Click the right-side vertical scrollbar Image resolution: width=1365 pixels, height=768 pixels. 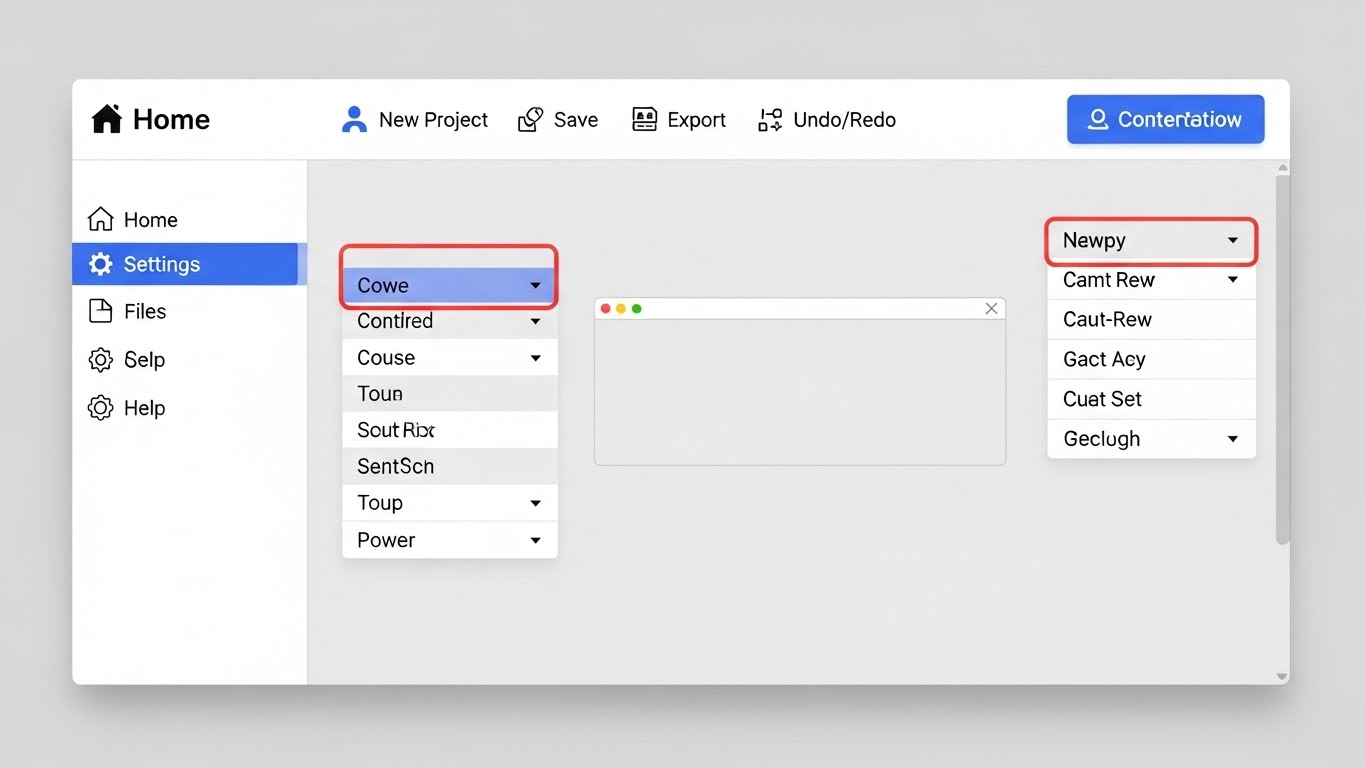point(1282,355)
